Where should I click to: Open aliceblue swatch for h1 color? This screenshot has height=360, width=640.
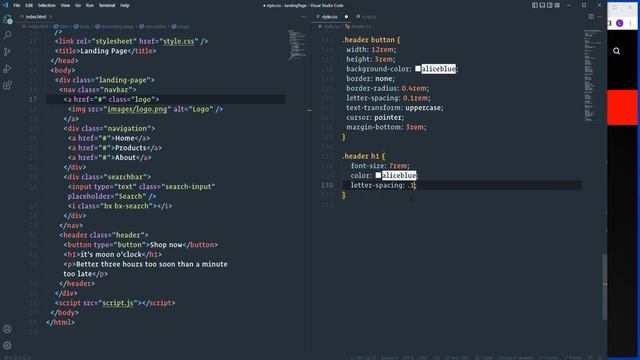378,175
